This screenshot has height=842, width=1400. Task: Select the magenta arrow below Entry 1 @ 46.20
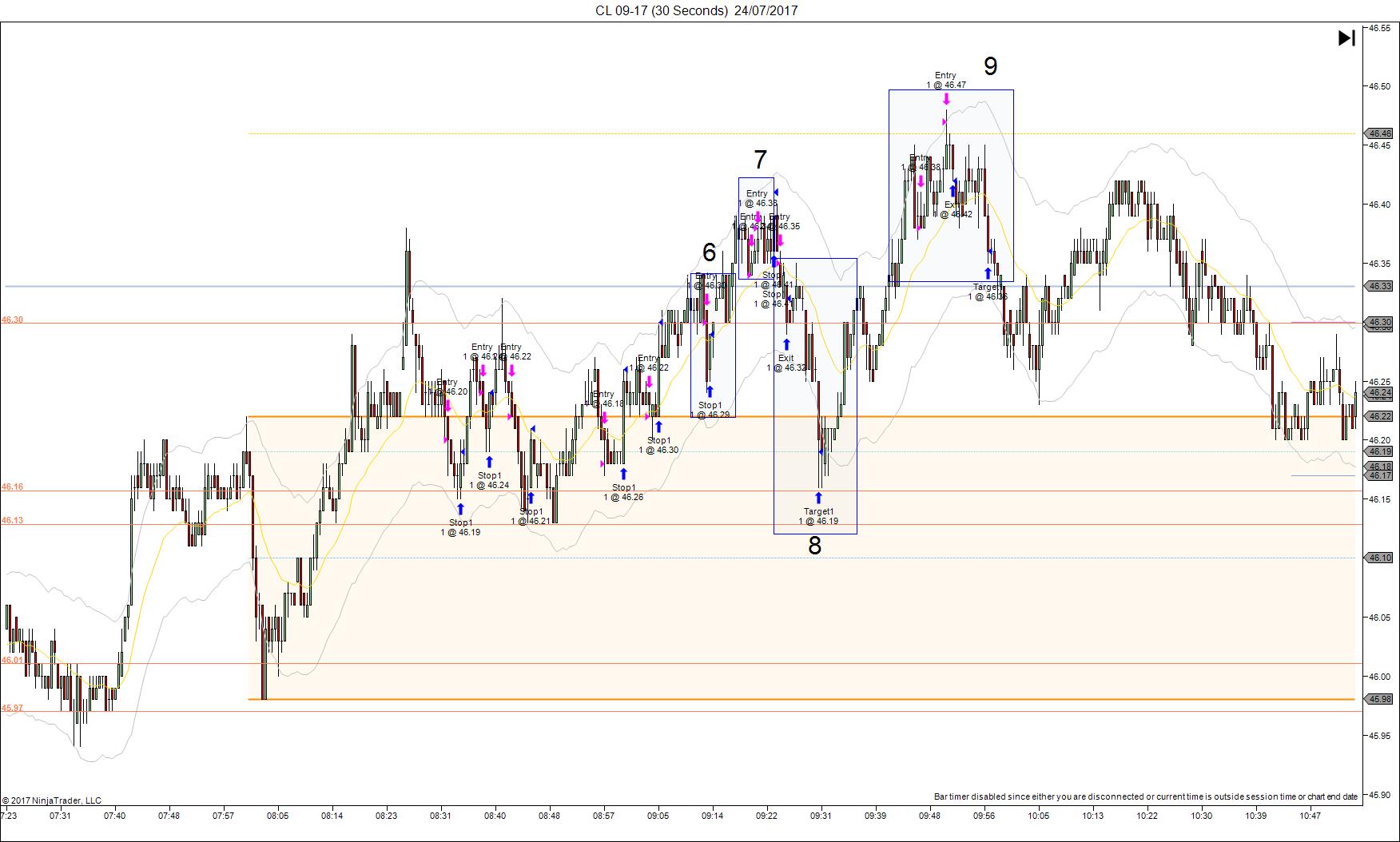(447, 406)
